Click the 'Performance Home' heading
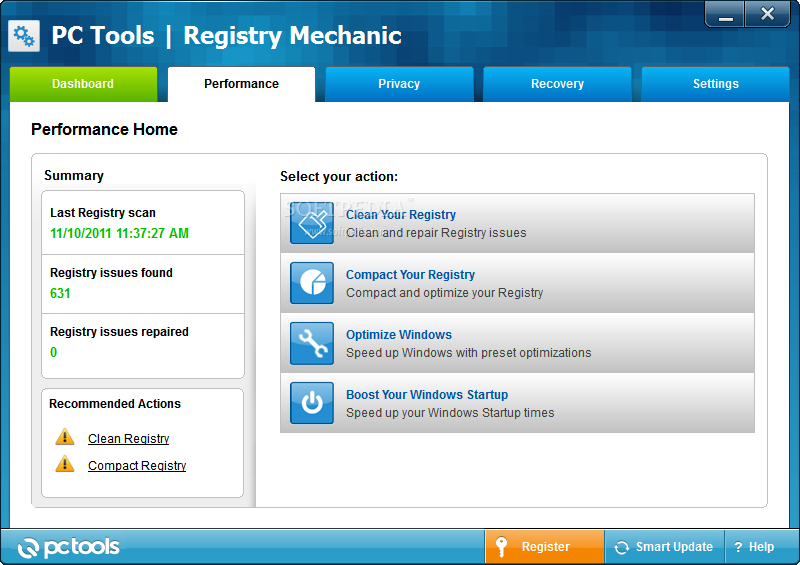 [x=104, y=130]
